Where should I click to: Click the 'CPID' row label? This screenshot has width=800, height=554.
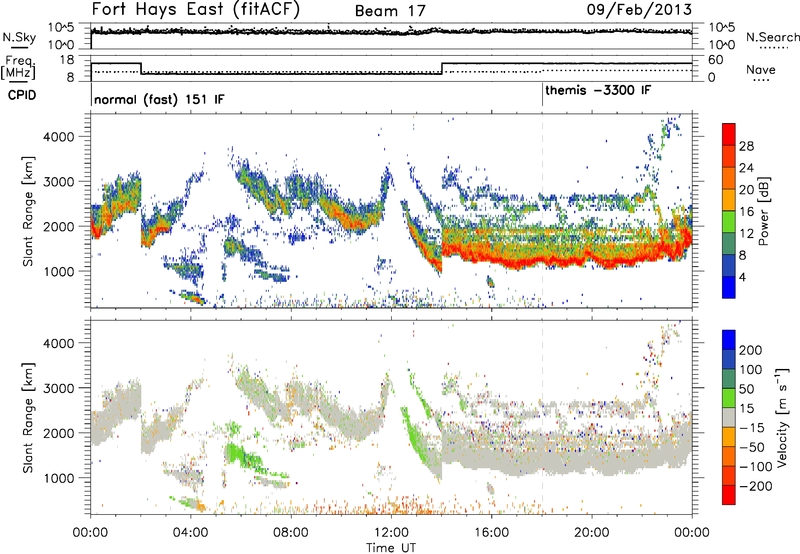pos(22,95)
